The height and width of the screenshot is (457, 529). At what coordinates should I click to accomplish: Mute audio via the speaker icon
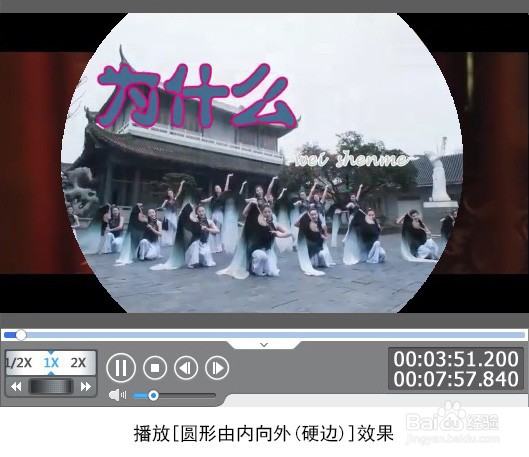[117, 395]
